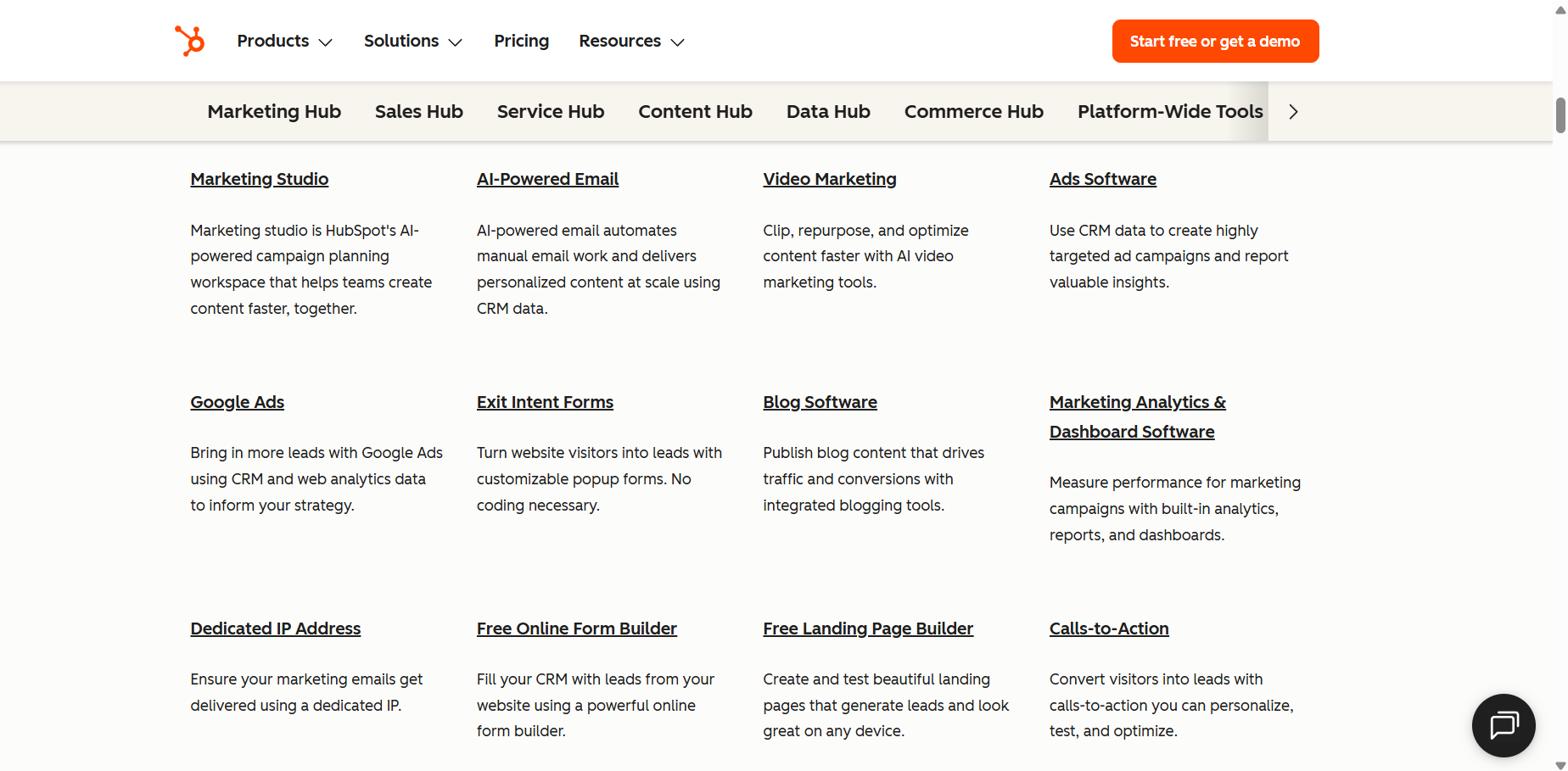Open the Calls-to-Action page
Viewport: 1568px width, 771px height.
point(1109,629)
